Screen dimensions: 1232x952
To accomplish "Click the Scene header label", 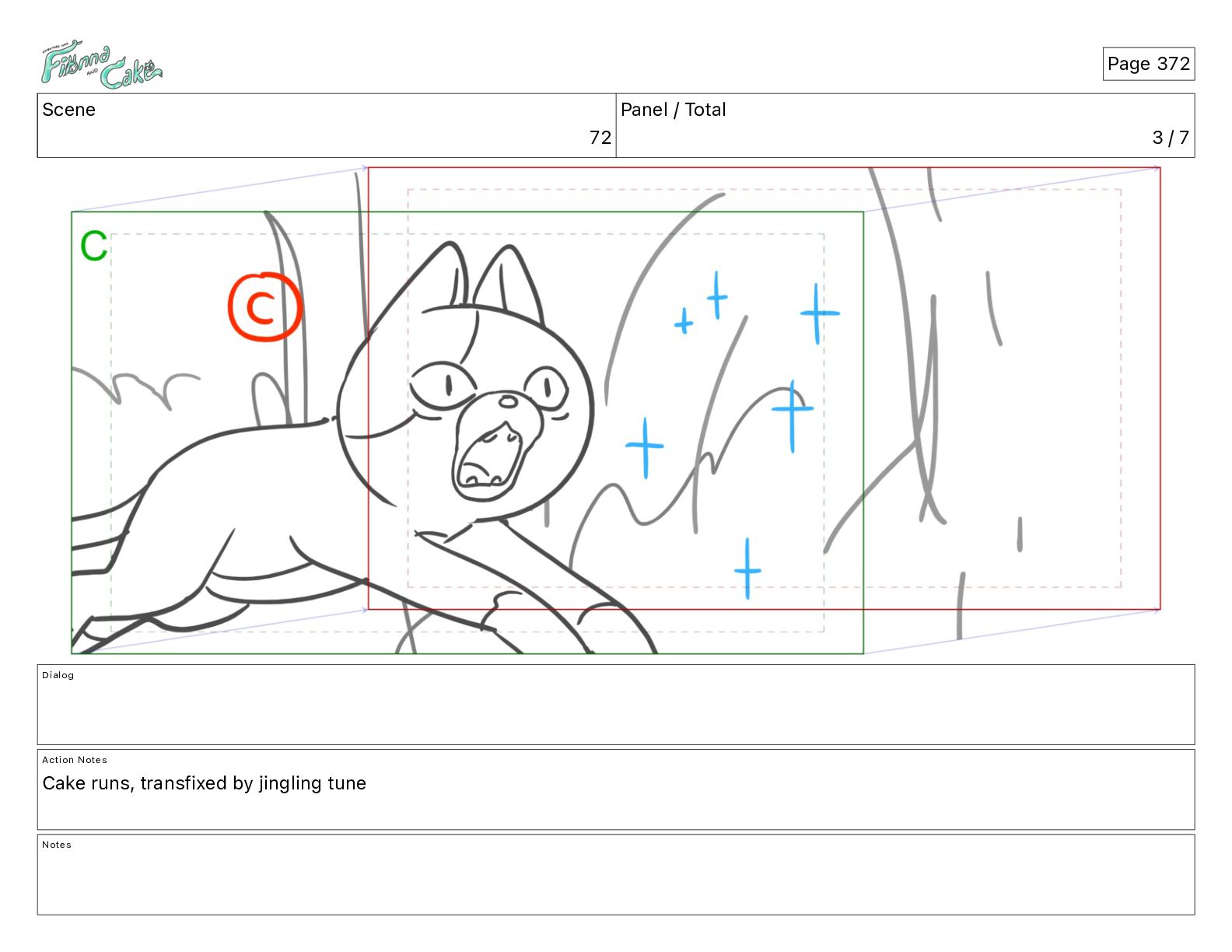I will [68, 110].
